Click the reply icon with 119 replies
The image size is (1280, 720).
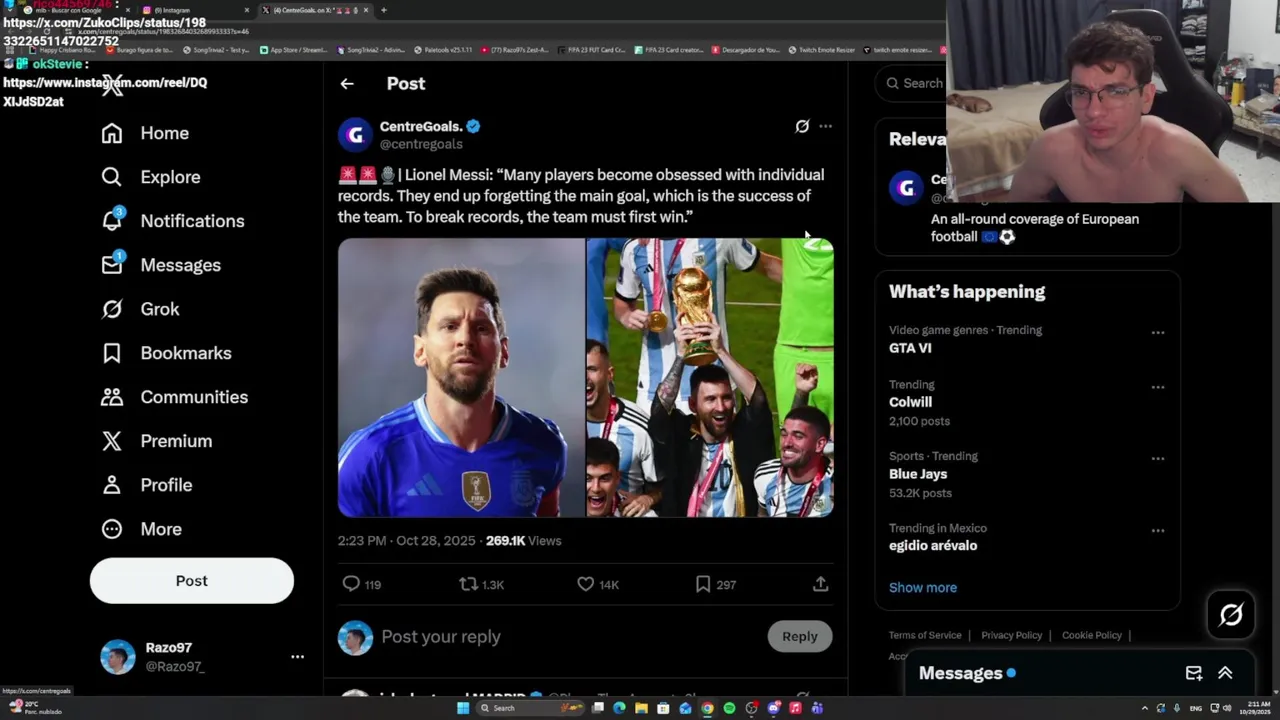[351, 584]
